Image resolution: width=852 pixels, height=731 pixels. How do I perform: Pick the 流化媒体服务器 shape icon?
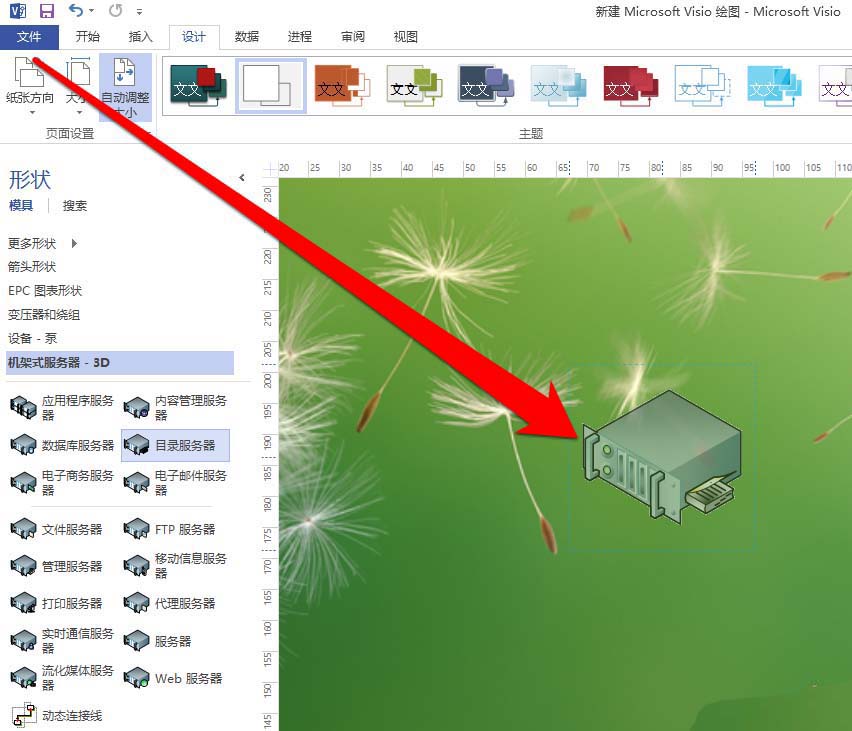[x=23, y=678]
